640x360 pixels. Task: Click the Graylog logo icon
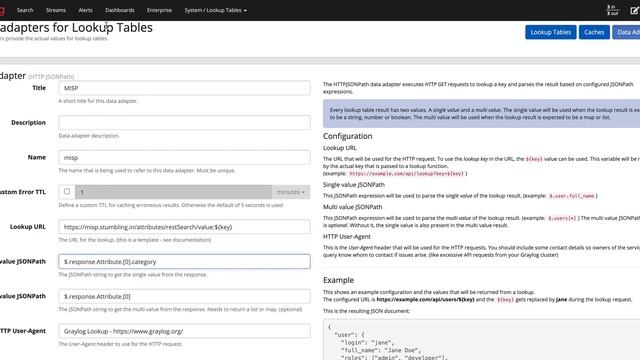coord(2,10)
